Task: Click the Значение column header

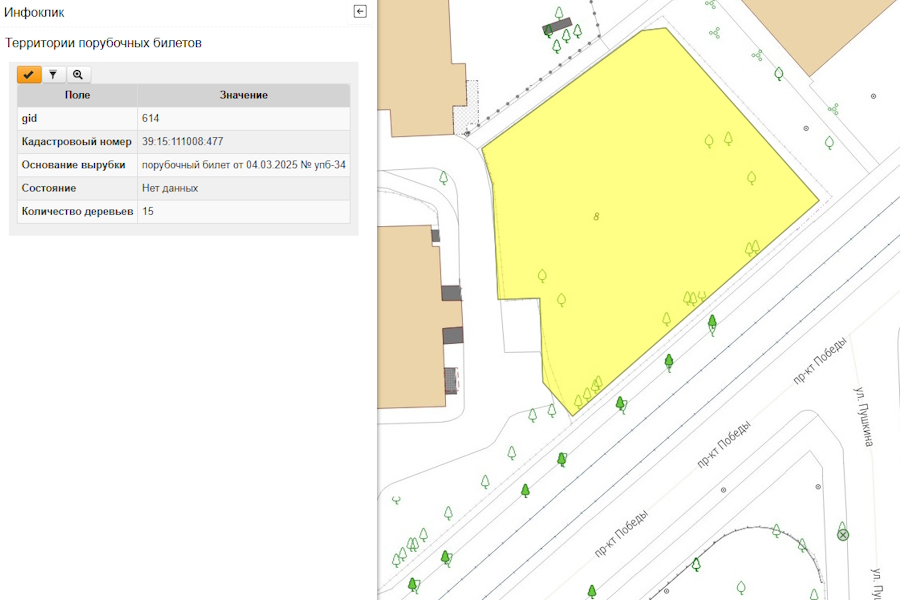Action: click(243, 95)
